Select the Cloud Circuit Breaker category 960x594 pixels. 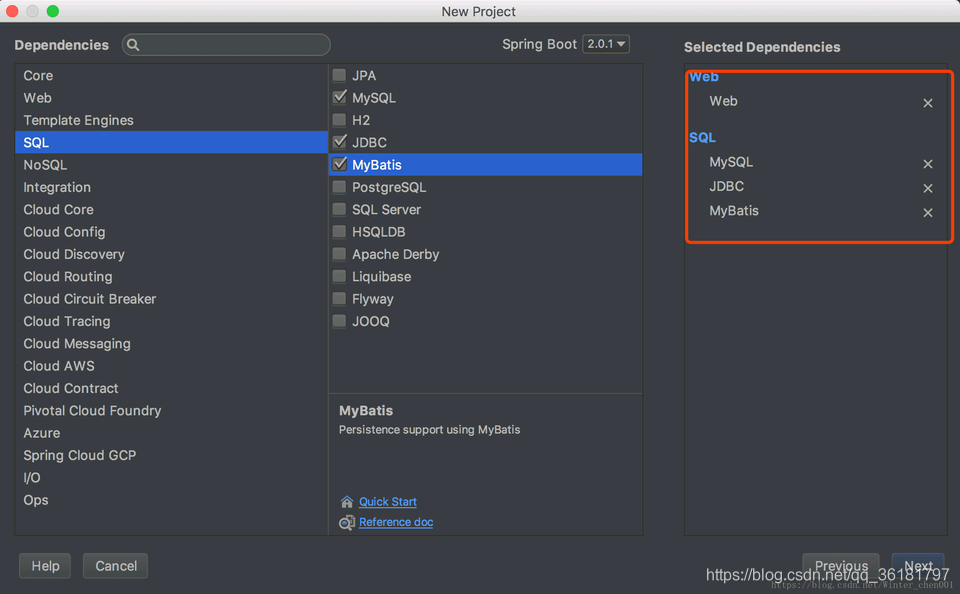[x=171, y=299]
